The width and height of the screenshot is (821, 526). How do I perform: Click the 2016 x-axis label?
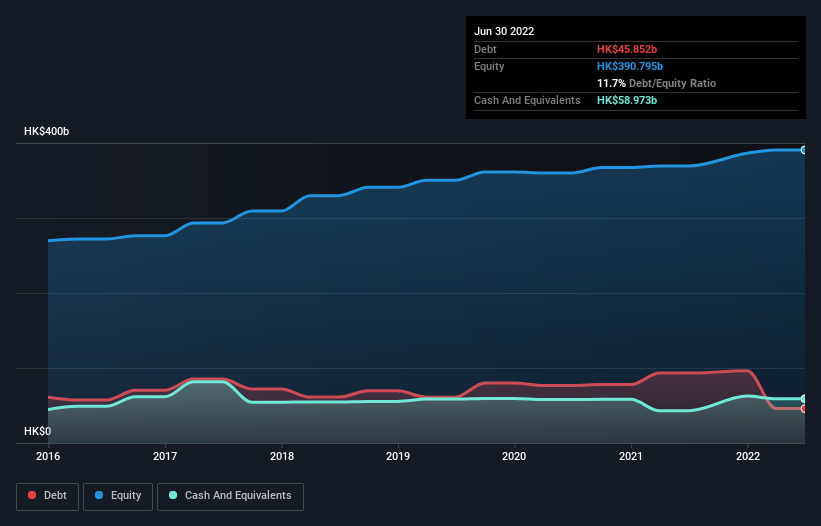click(48, 456)
